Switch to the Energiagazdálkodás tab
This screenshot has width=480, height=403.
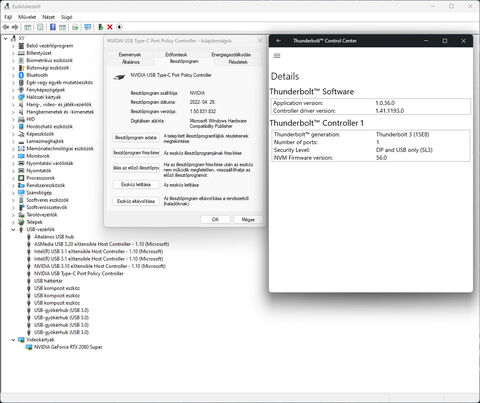(231, 54)
